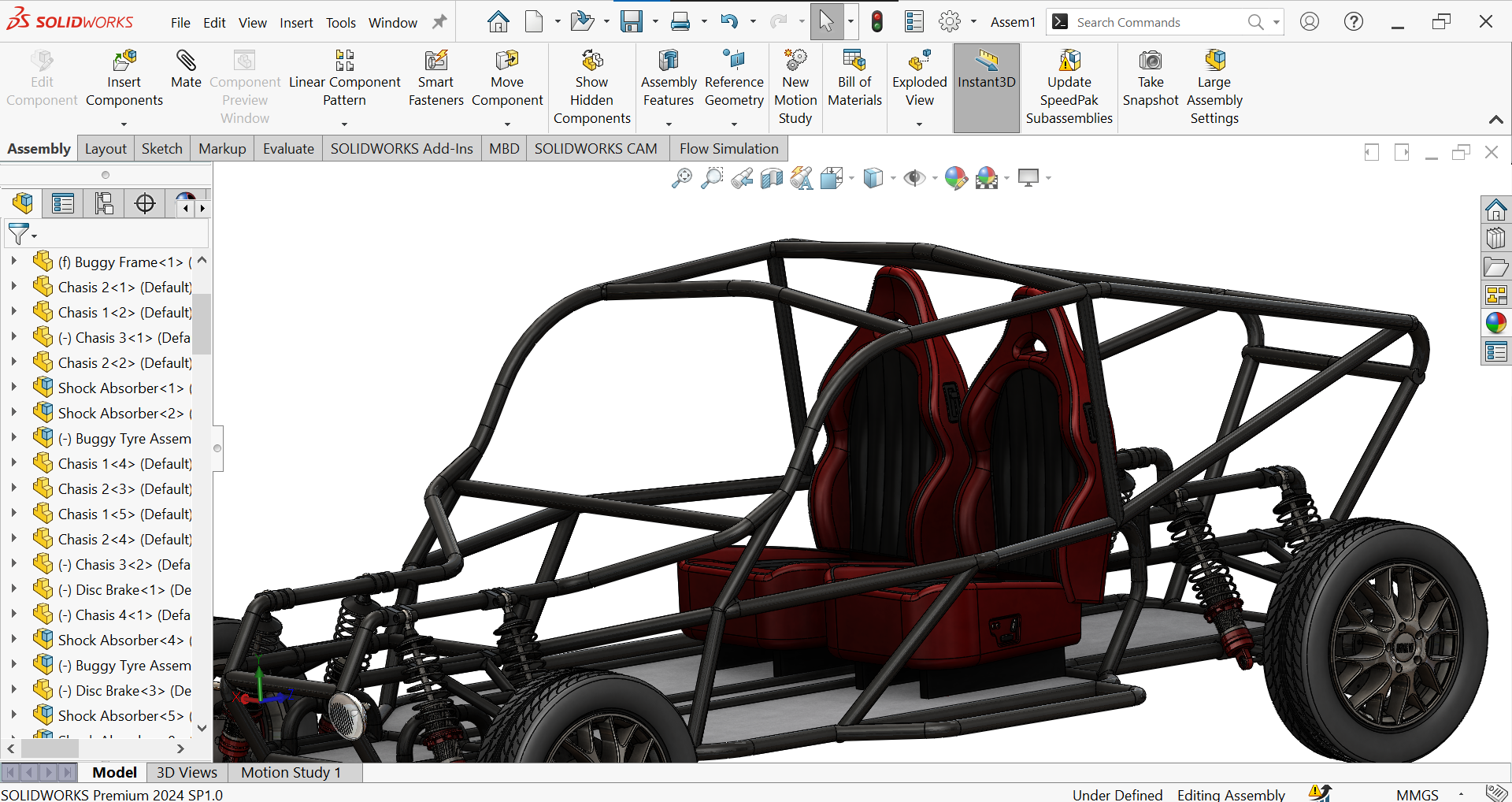This screenshot has height=802, width=1512.
Task: Open the Tools menu
Action: pyautogui.click(x=341, y=23)
